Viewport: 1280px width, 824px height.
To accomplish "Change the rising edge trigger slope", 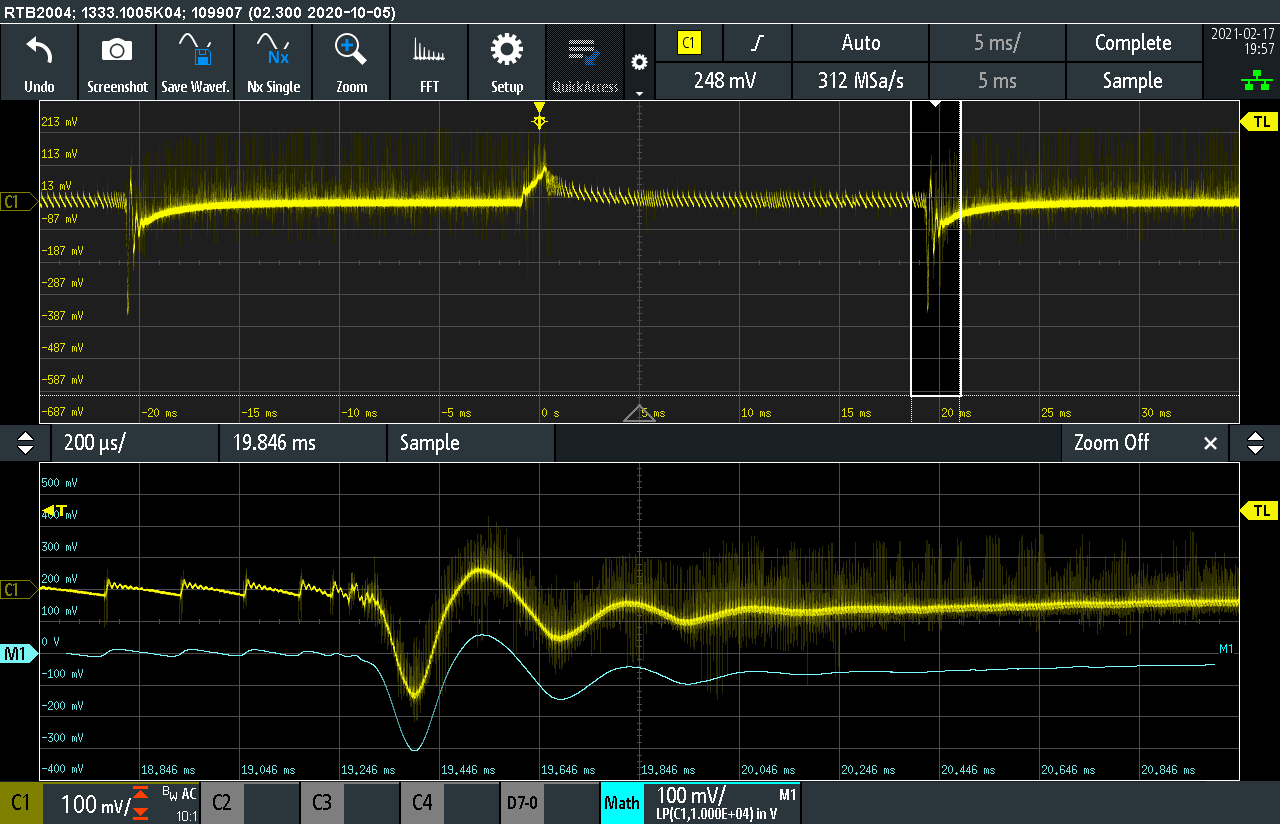I will (758, 43).
